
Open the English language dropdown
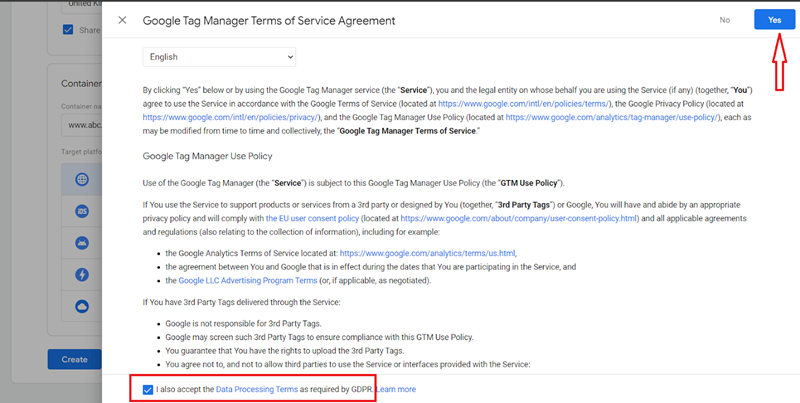pos(219,57)
